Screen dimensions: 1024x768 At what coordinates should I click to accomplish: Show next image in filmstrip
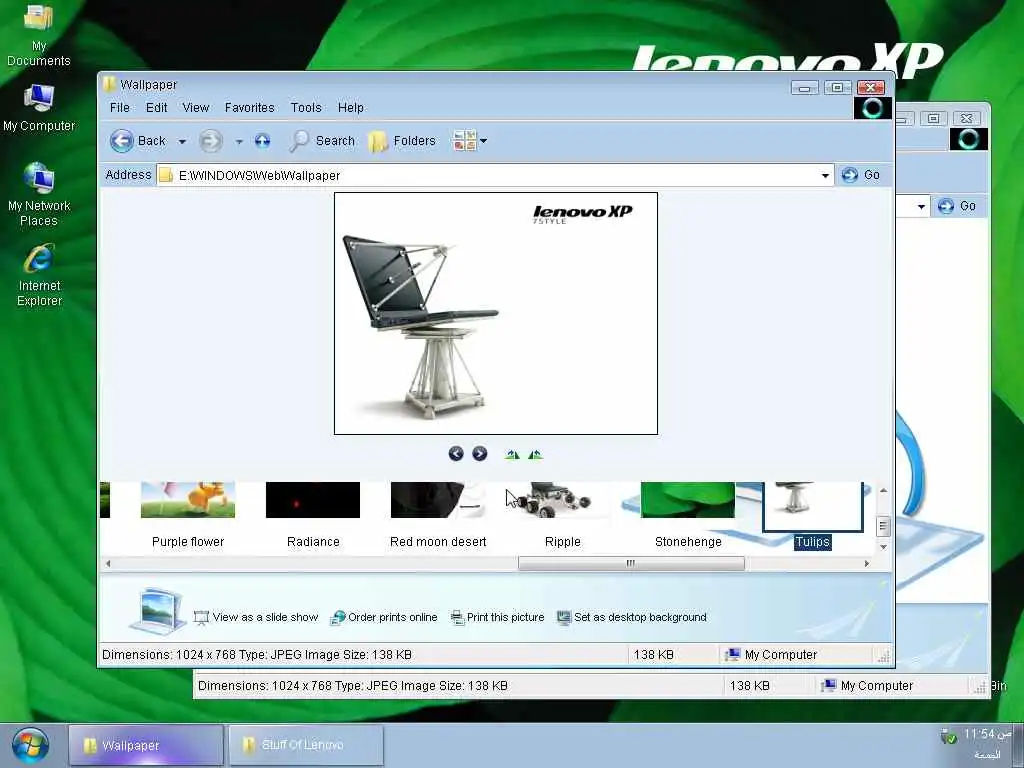coord(479,453)
